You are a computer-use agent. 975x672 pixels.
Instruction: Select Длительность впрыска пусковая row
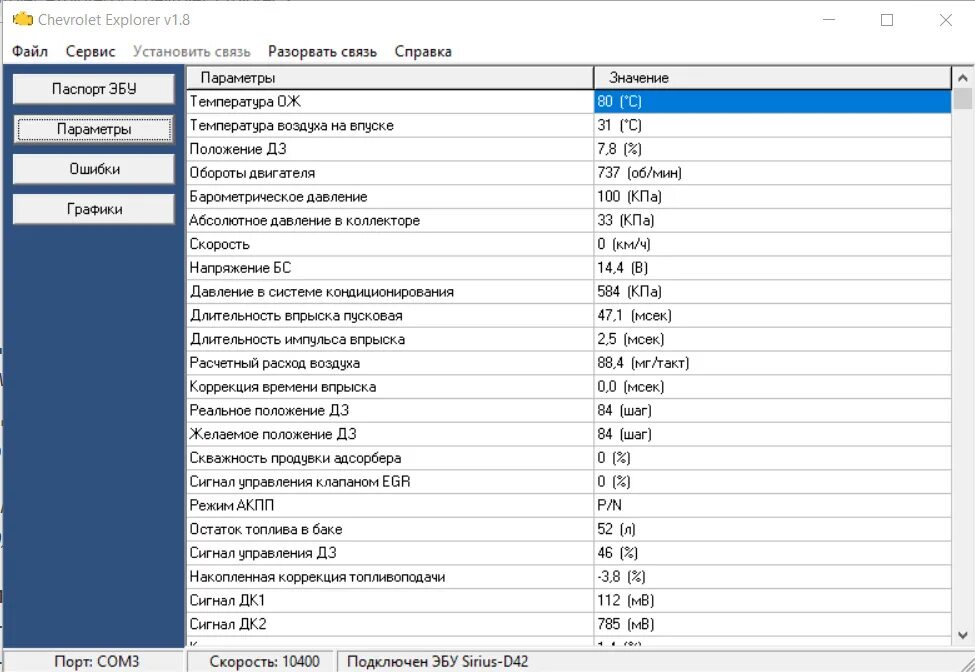[x=569, y=315]
